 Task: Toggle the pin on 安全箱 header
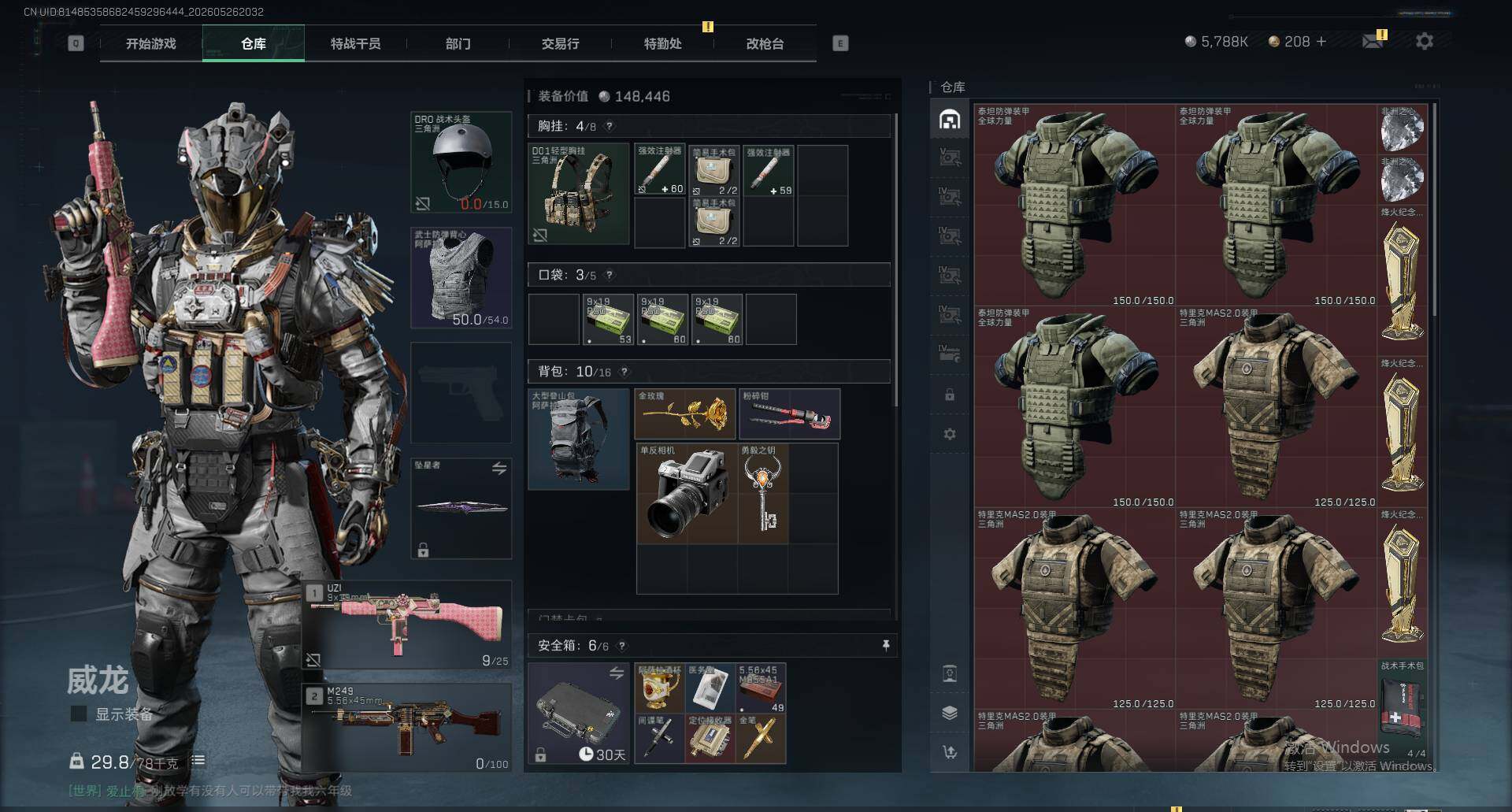coord(886,646)
